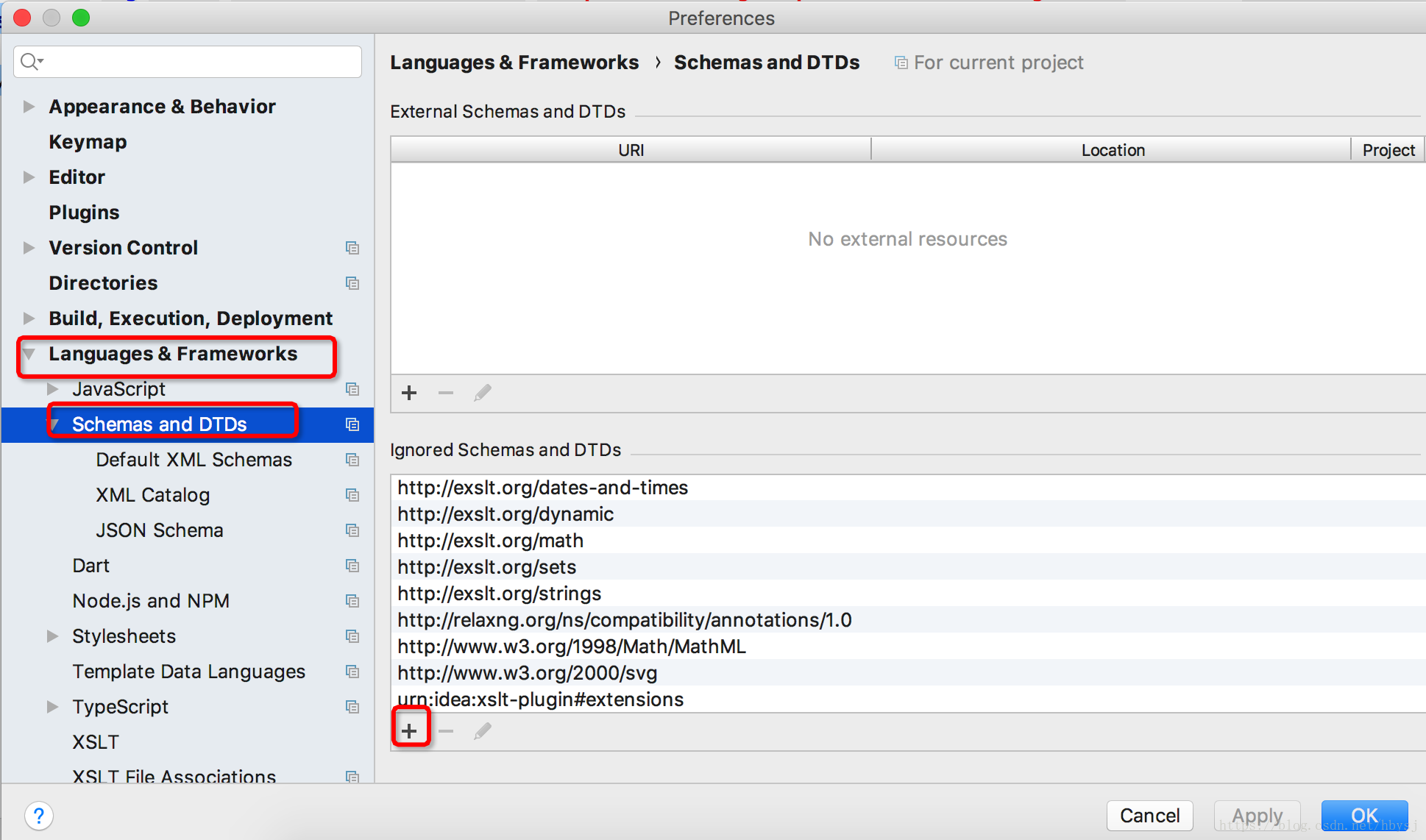
Task: Expand the Appearance & Behavior section
Action: 29,107
